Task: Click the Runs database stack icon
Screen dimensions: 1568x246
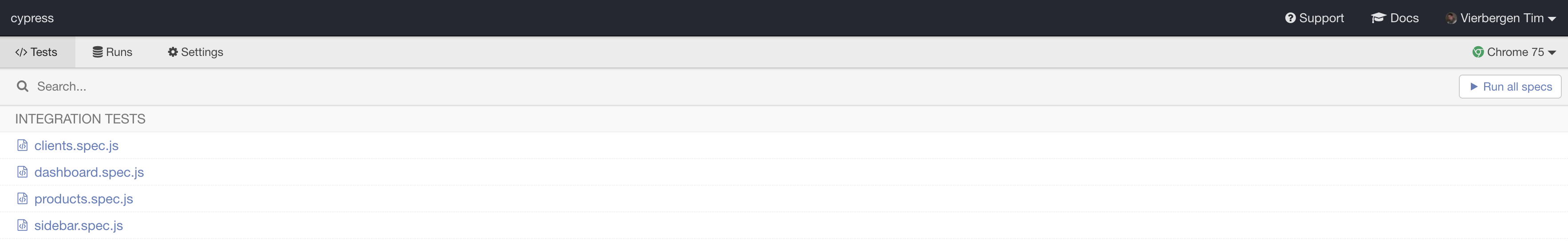Action: click(x=98, y=52)
